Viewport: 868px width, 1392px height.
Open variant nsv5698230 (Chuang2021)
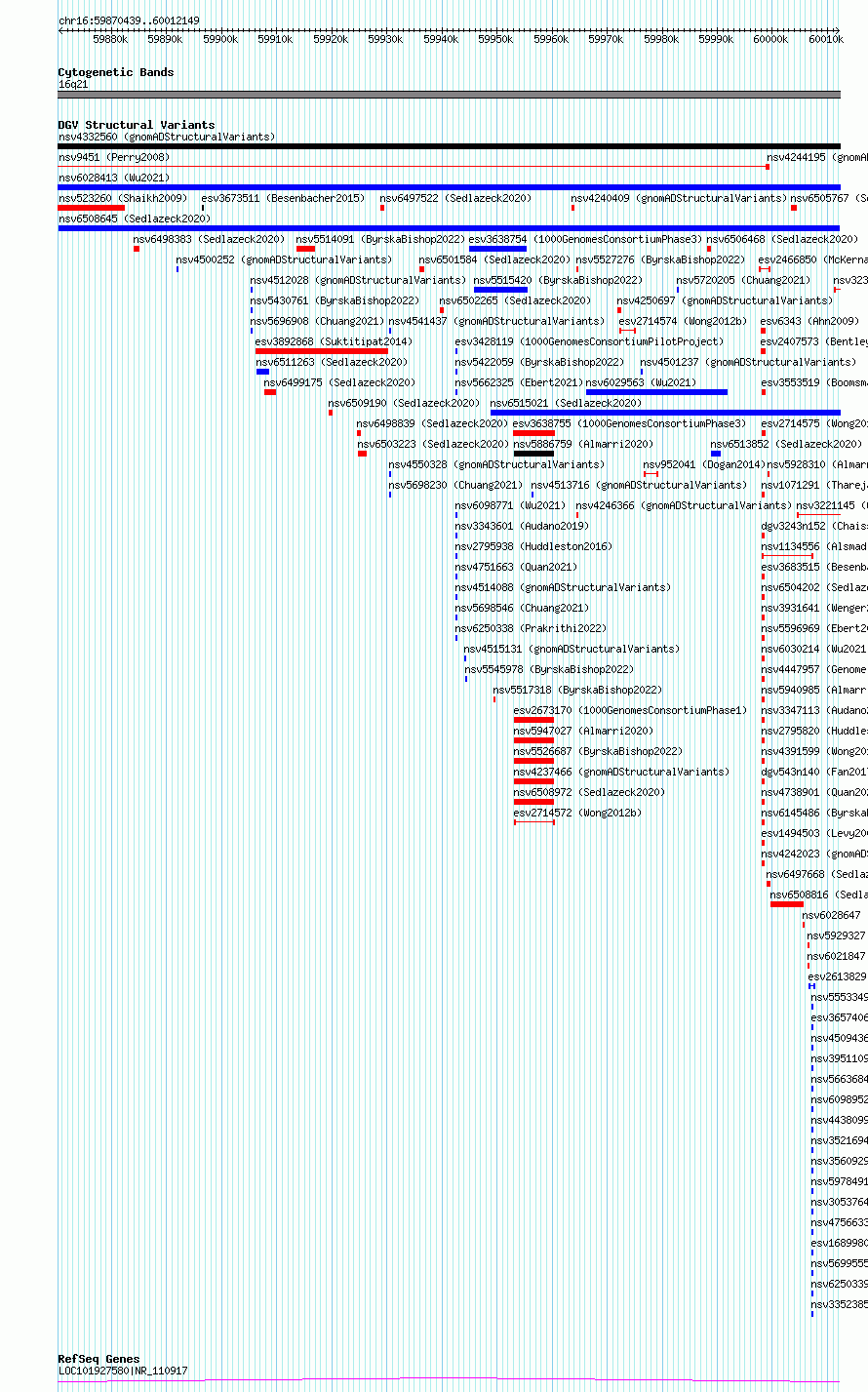pyautogui.click(x=455, y=485)
